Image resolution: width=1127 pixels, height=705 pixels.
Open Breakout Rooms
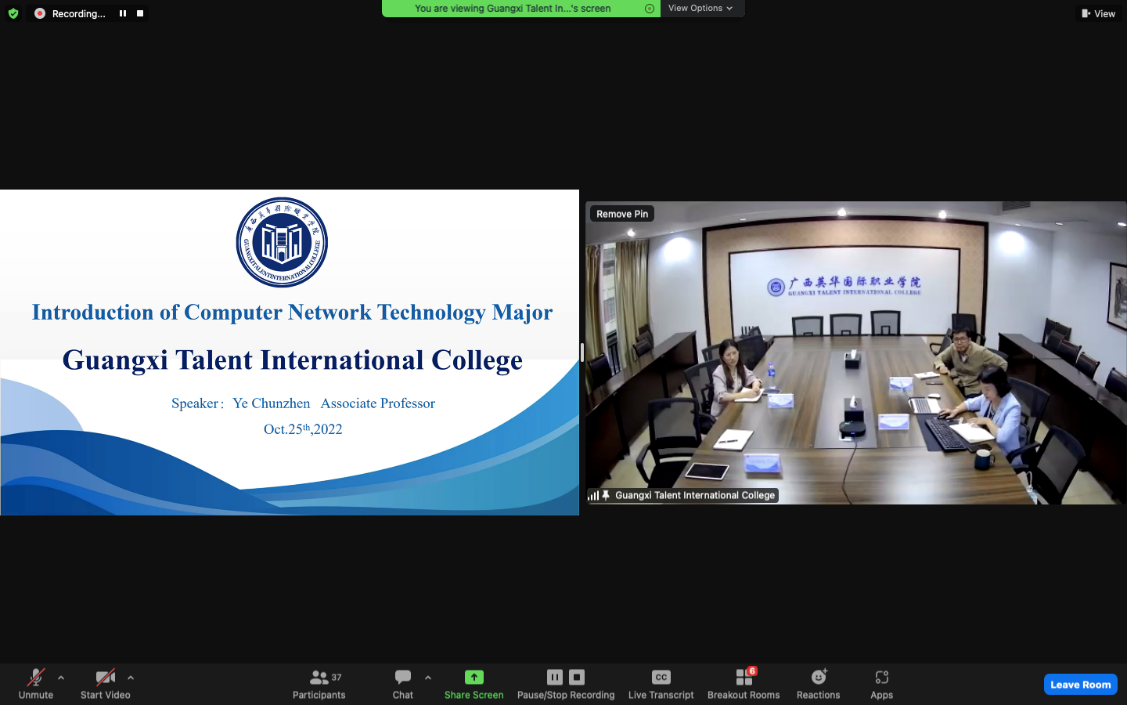(743, 683)
